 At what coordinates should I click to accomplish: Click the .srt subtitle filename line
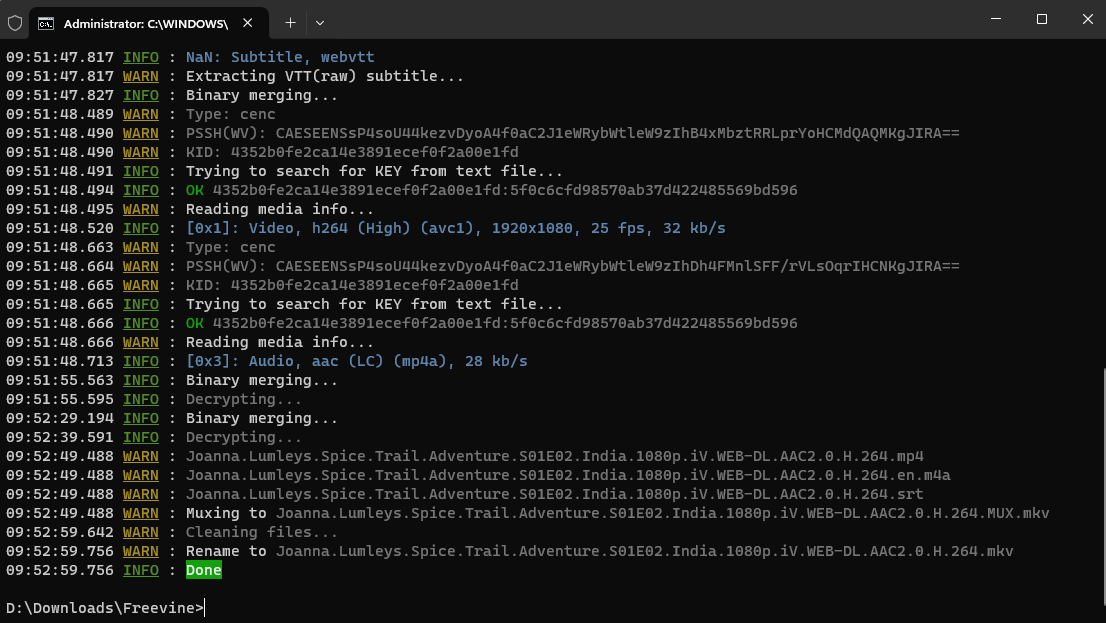click(x=554, y=494)
